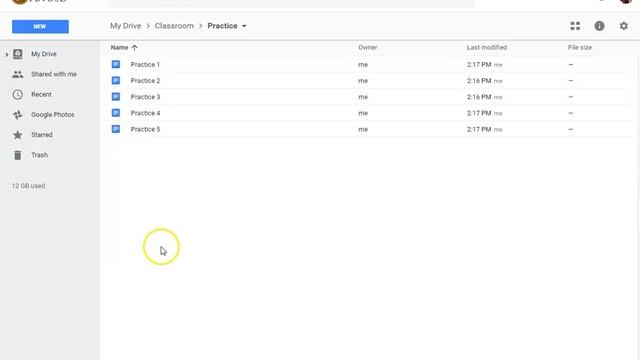
Task: Open Practice folder dropdown arrow
Action: [x=244, y=26]
